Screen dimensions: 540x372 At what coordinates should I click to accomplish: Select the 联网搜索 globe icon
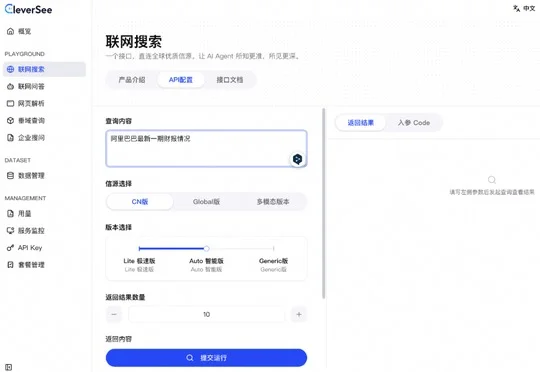pyautogui.click(x=10, y=69)
